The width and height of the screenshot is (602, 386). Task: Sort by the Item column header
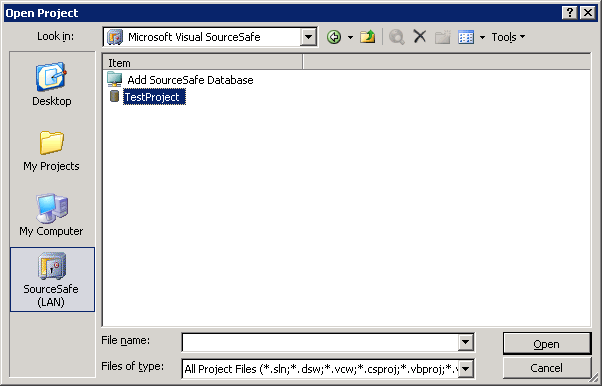coord(202,63)
